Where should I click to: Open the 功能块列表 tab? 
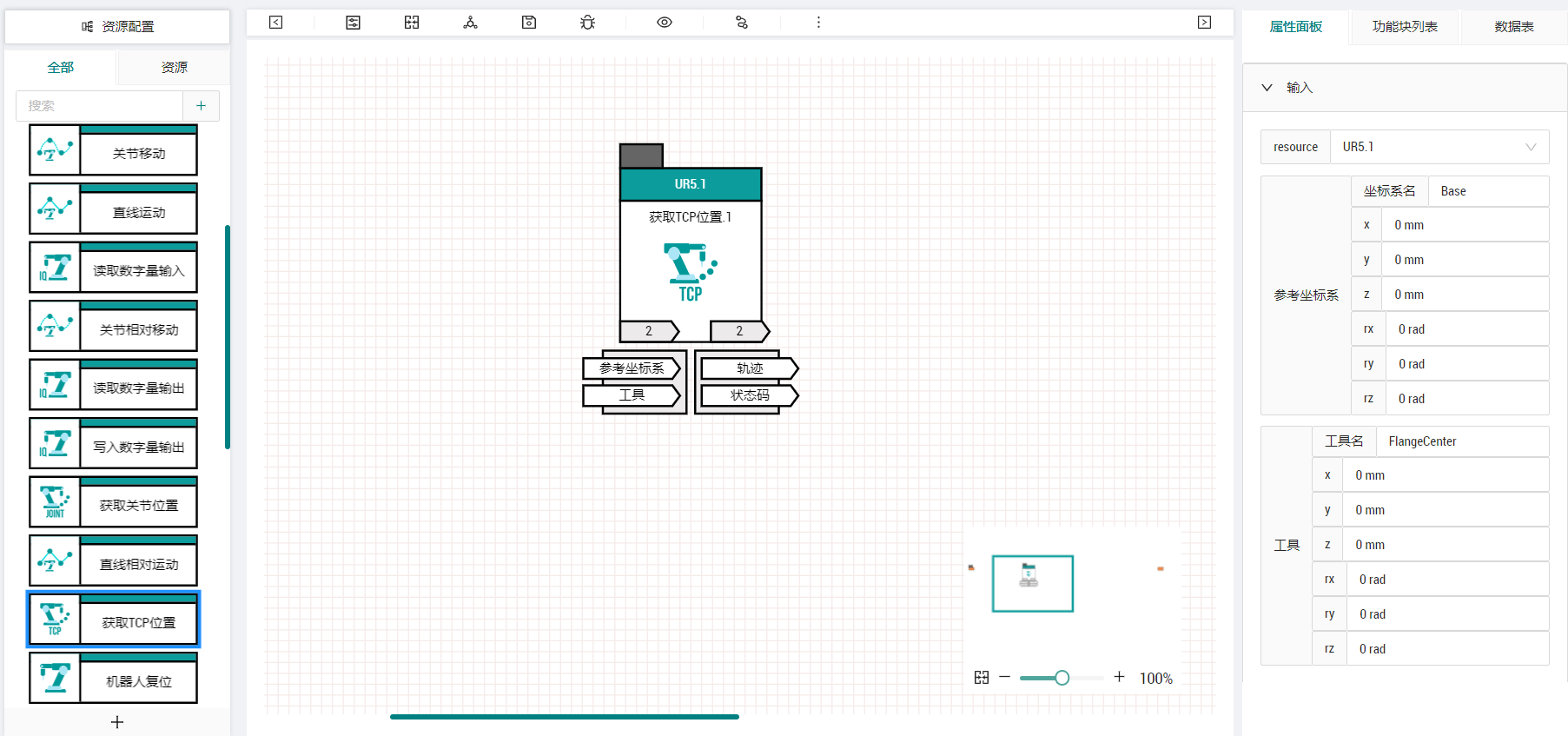(x=1405, y=27)
